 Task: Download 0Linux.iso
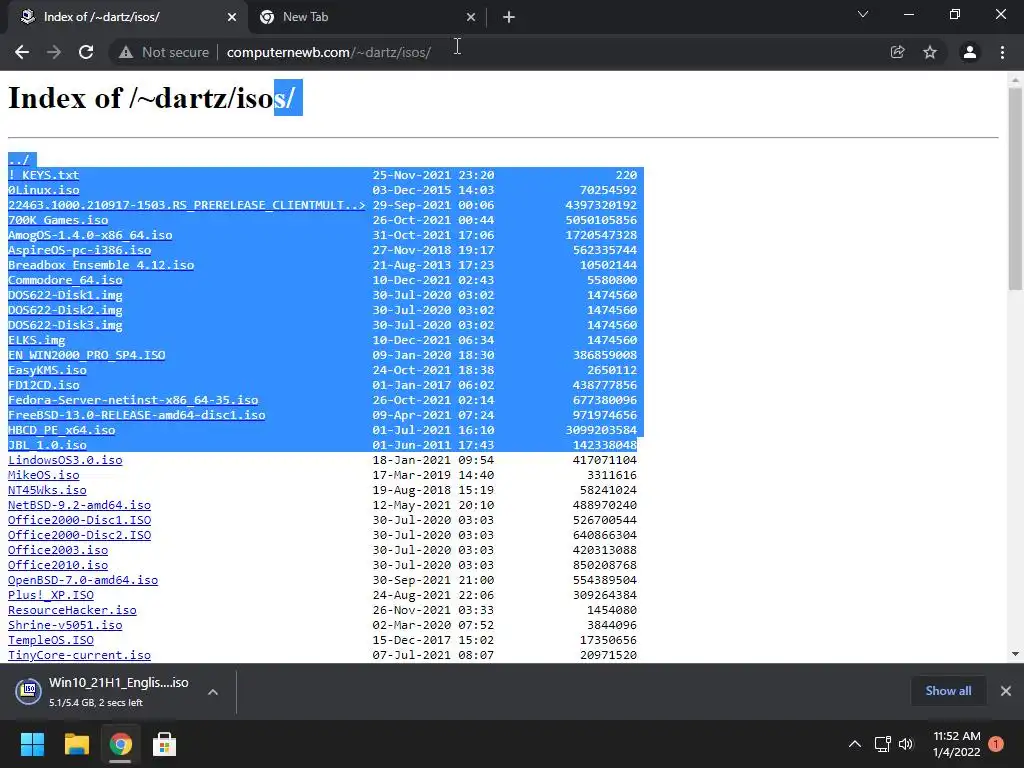[x=44, y=190]
